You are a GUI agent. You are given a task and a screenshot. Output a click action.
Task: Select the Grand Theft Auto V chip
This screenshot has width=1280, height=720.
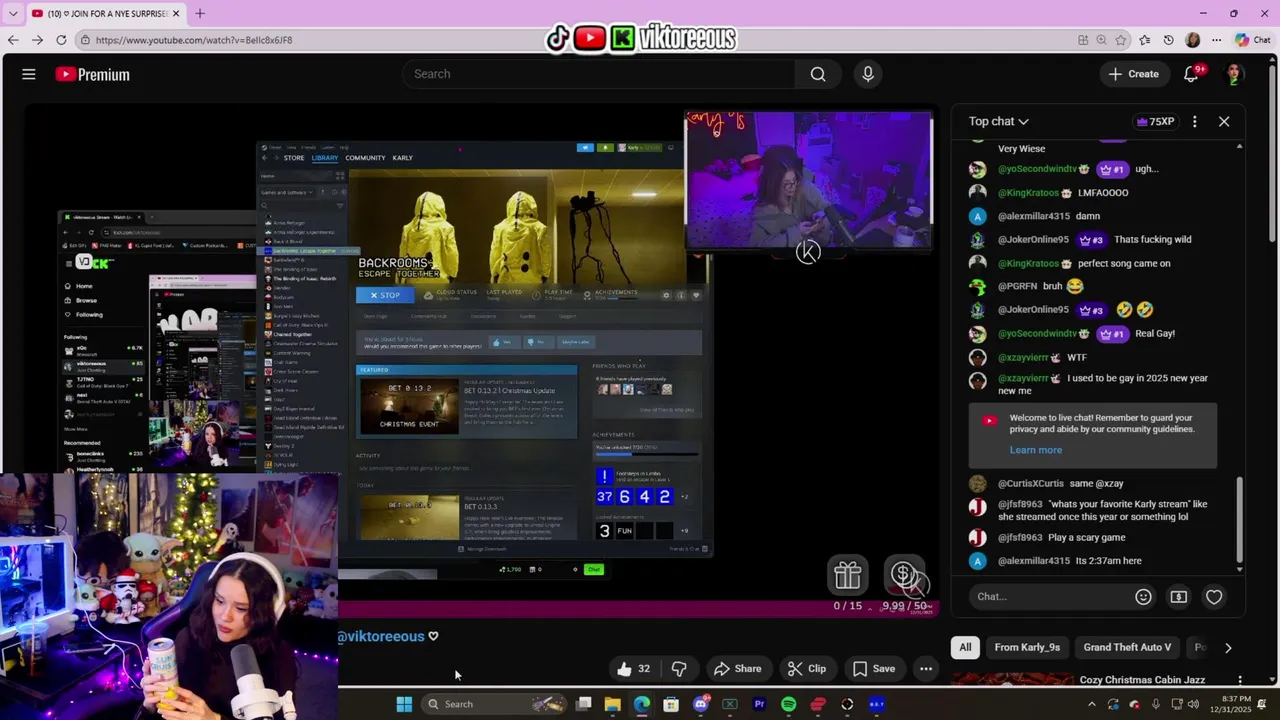tap(1127, 647)
